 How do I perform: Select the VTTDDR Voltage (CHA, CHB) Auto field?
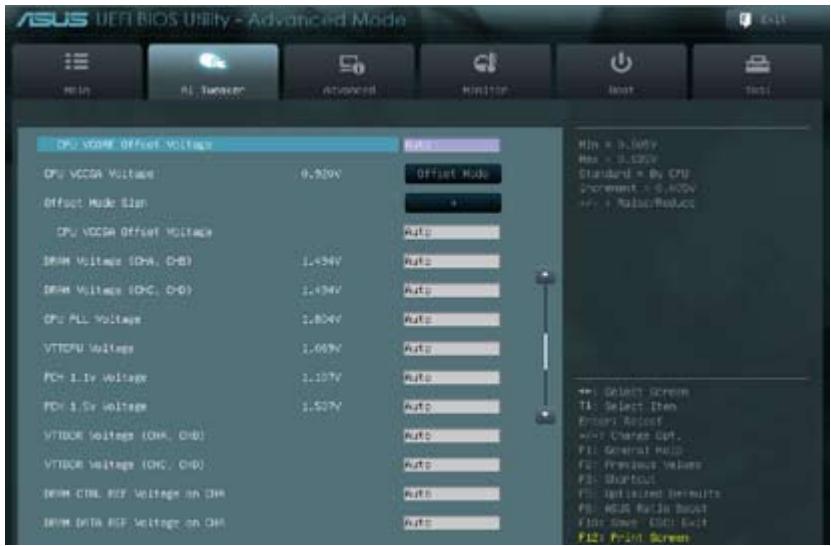point(452,436)
